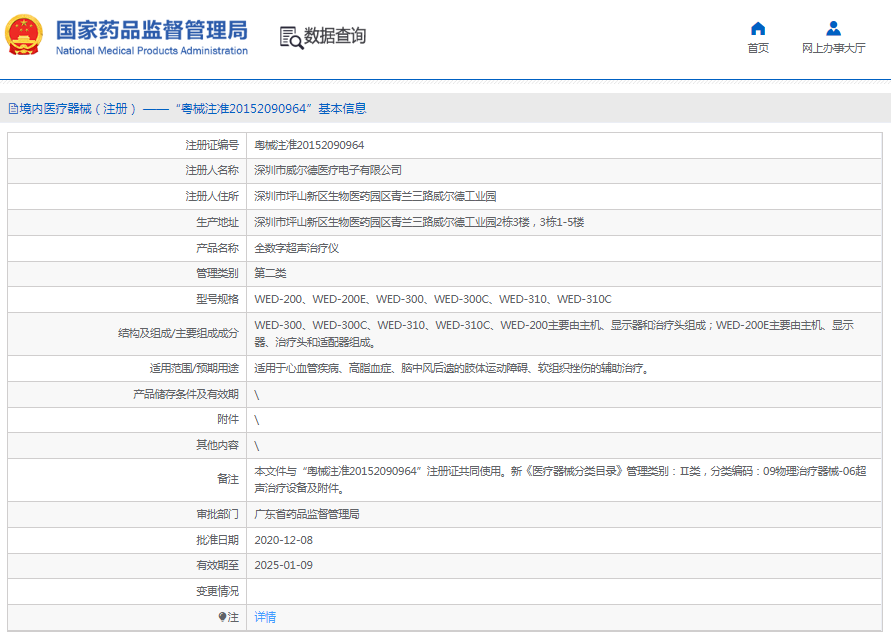The height and width of the screenshot is (638, 891).
Task: Select product name 全数字超声治疗仪
Action: 297,248
